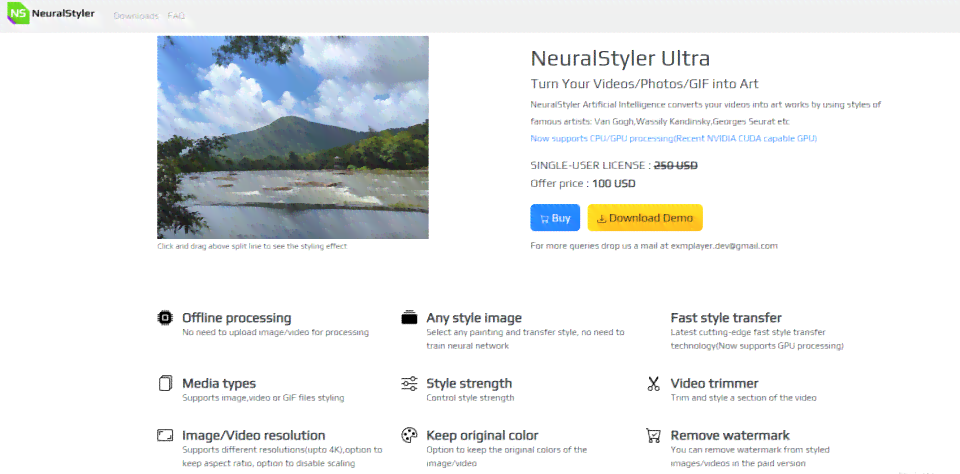Click the Style strength sliders icon
Viewport: 960px width, 474px height.
[409, 383]
